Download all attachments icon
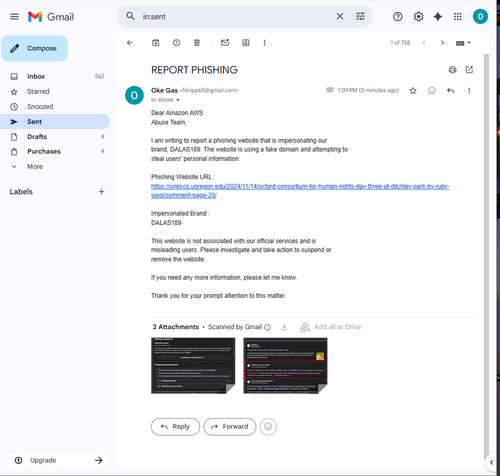Image resolution: width=500 pixels, height=476 pixels. point(284,327)
